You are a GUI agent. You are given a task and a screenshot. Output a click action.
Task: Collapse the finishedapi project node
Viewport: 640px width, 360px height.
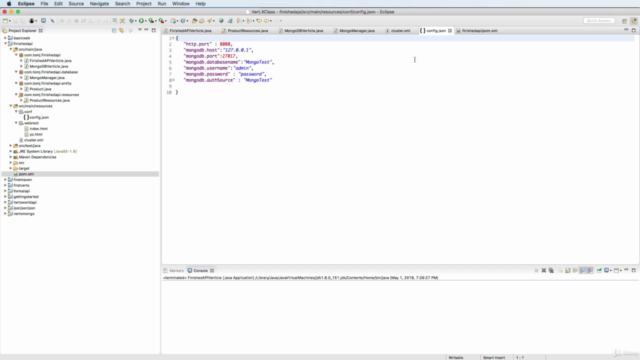pos(5,44)
